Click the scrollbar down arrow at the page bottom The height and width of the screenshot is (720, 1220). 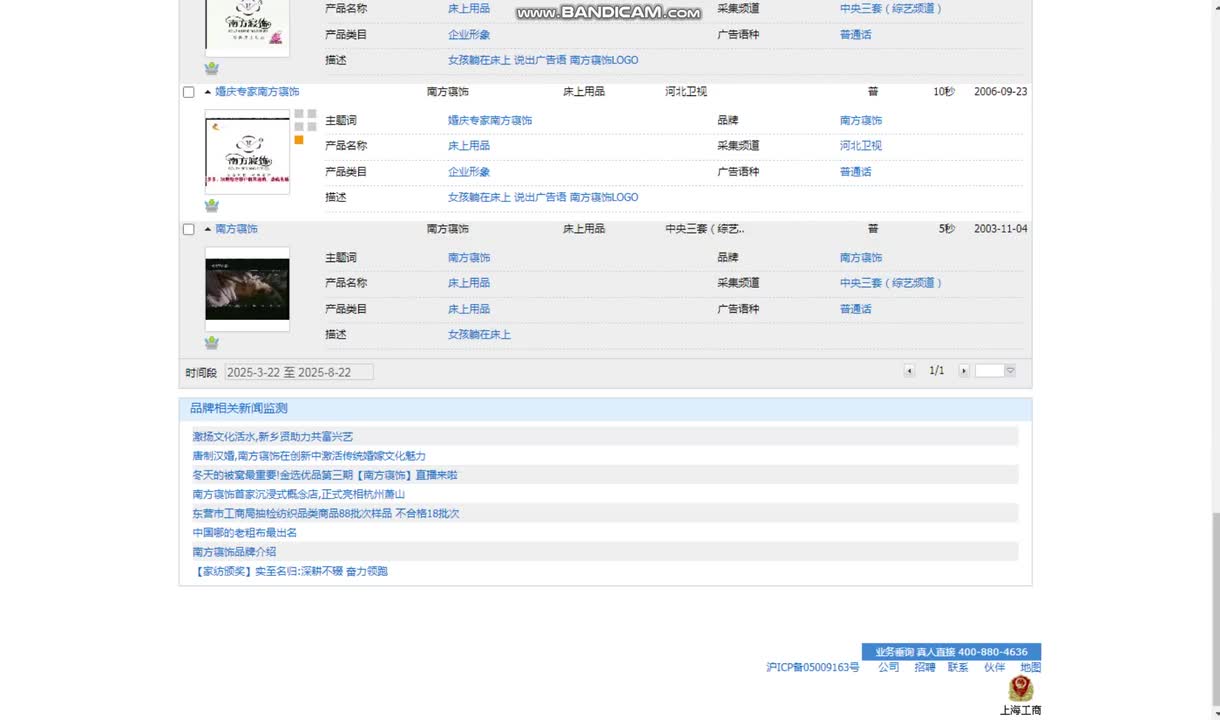coord(1215,713)
